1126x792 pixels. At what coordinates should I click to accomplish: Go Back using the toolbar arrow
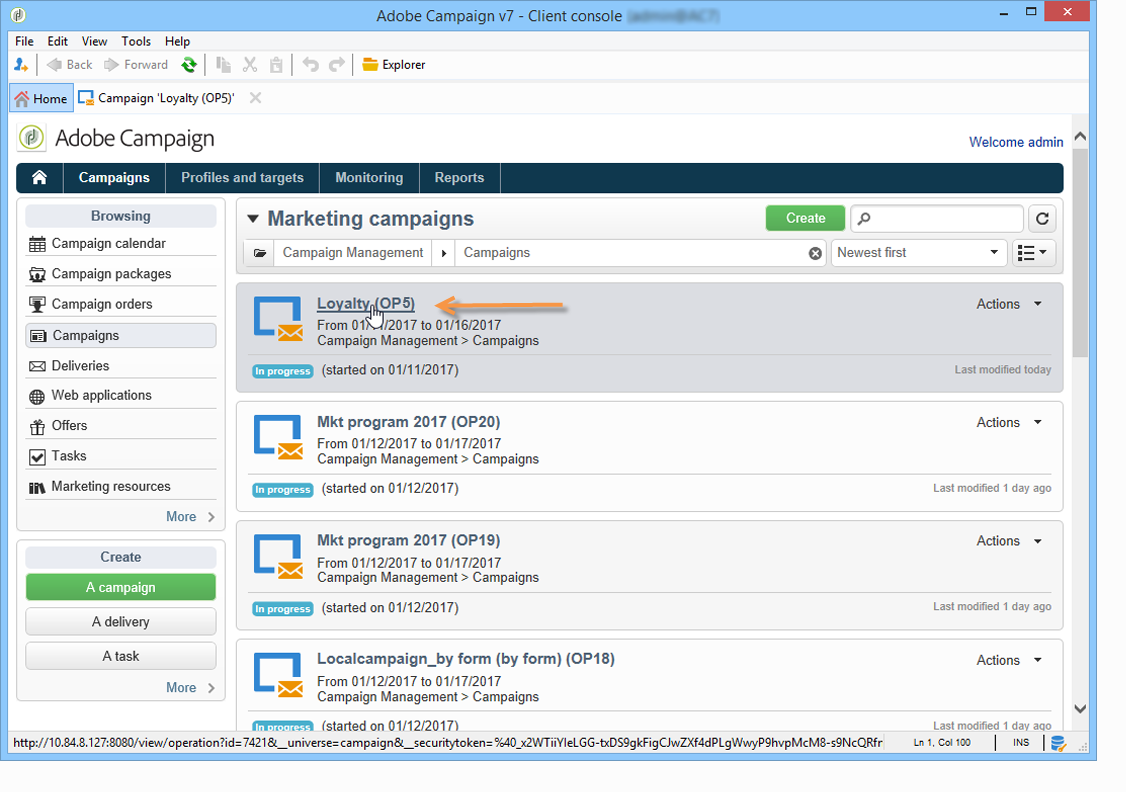(69, 65)
